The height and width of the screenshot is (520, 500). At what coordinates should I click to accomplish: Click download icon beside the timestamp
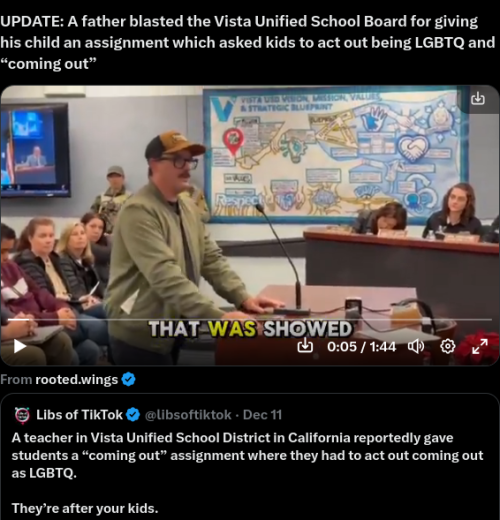point(305,347)
